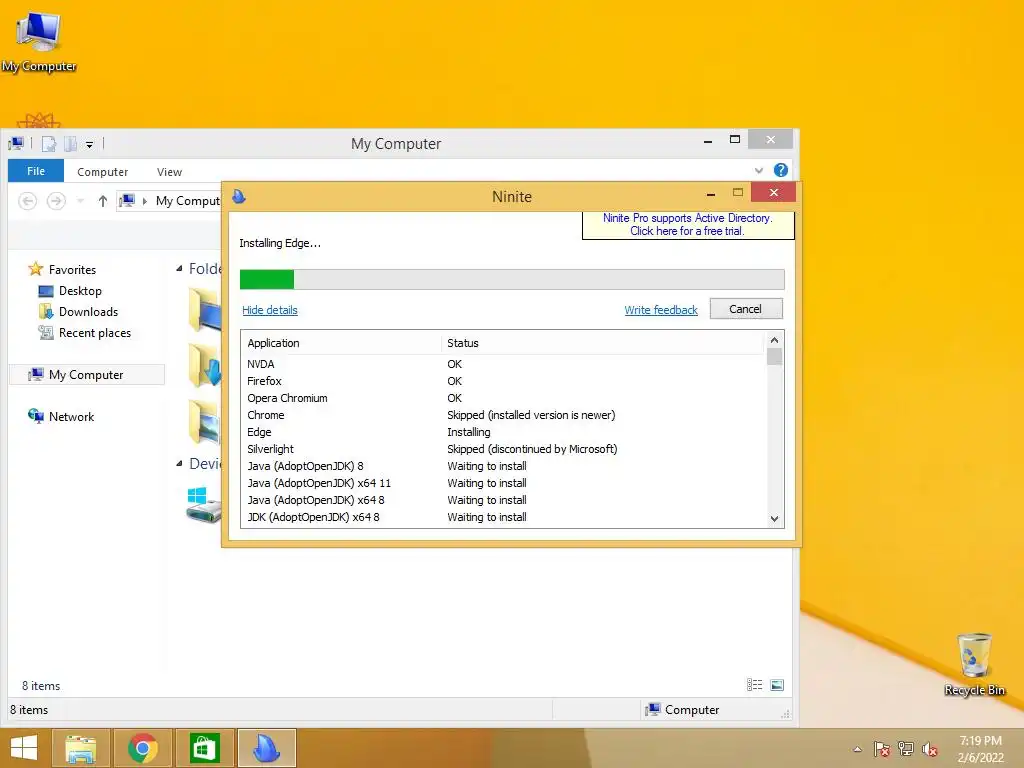Launch Chrome from the taskbar

coord(143,748)
